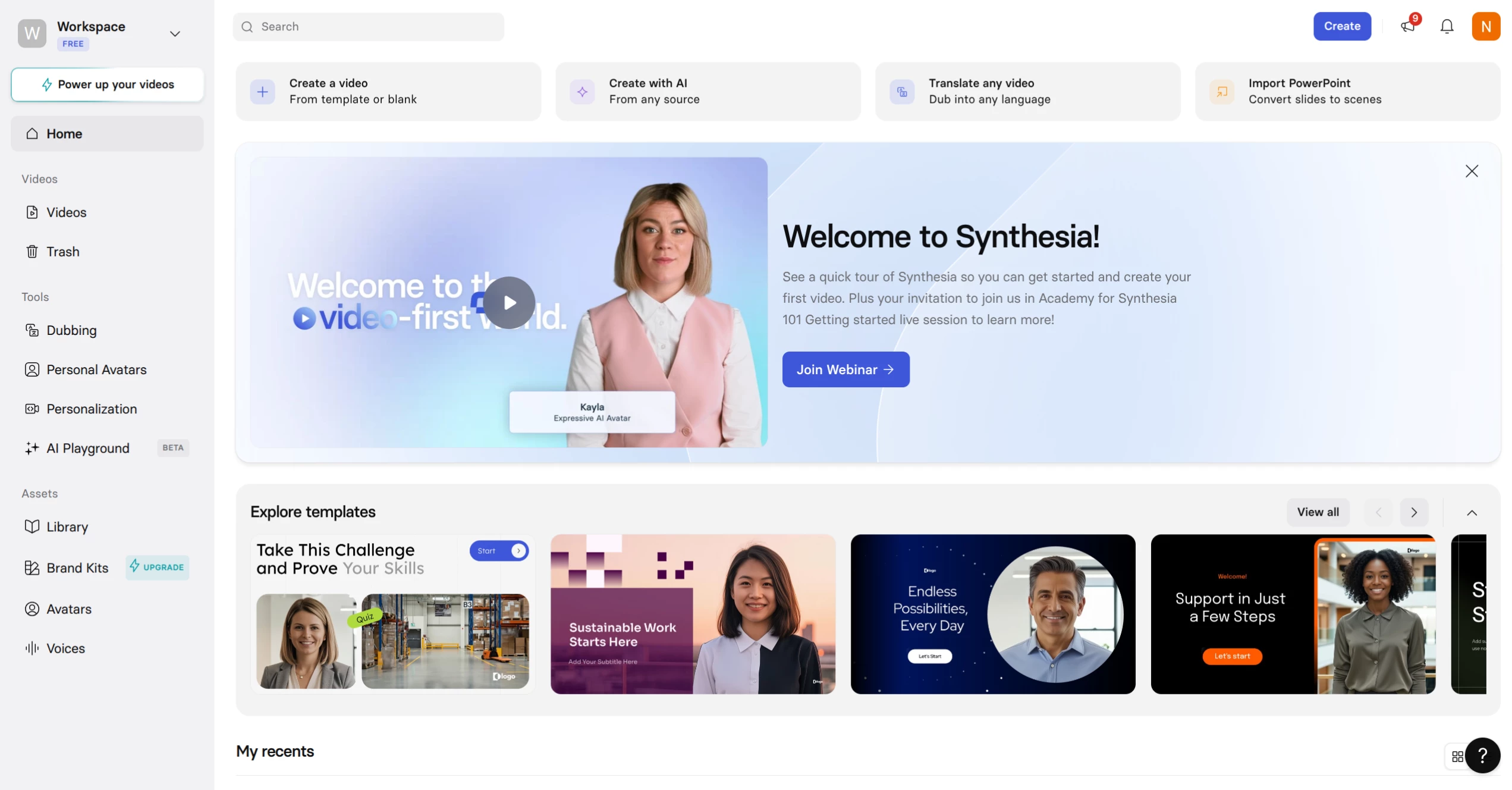Open AI Playground beta tool
1512x790 pixels.
tap(87, 448)
